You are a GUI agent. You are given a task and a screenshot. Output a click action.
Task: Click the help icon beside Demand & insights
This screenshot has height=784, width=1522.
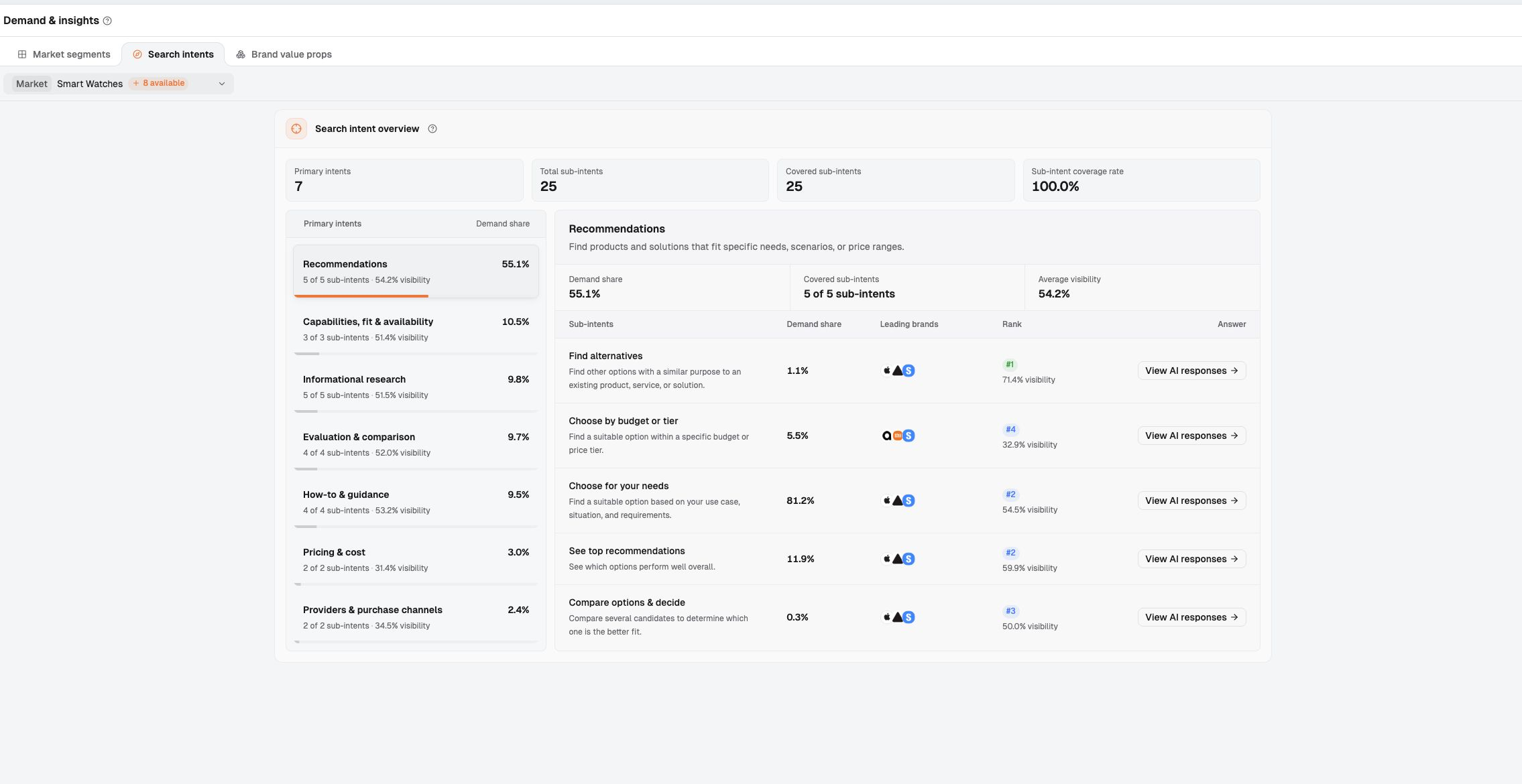click(x=107, y=21)
